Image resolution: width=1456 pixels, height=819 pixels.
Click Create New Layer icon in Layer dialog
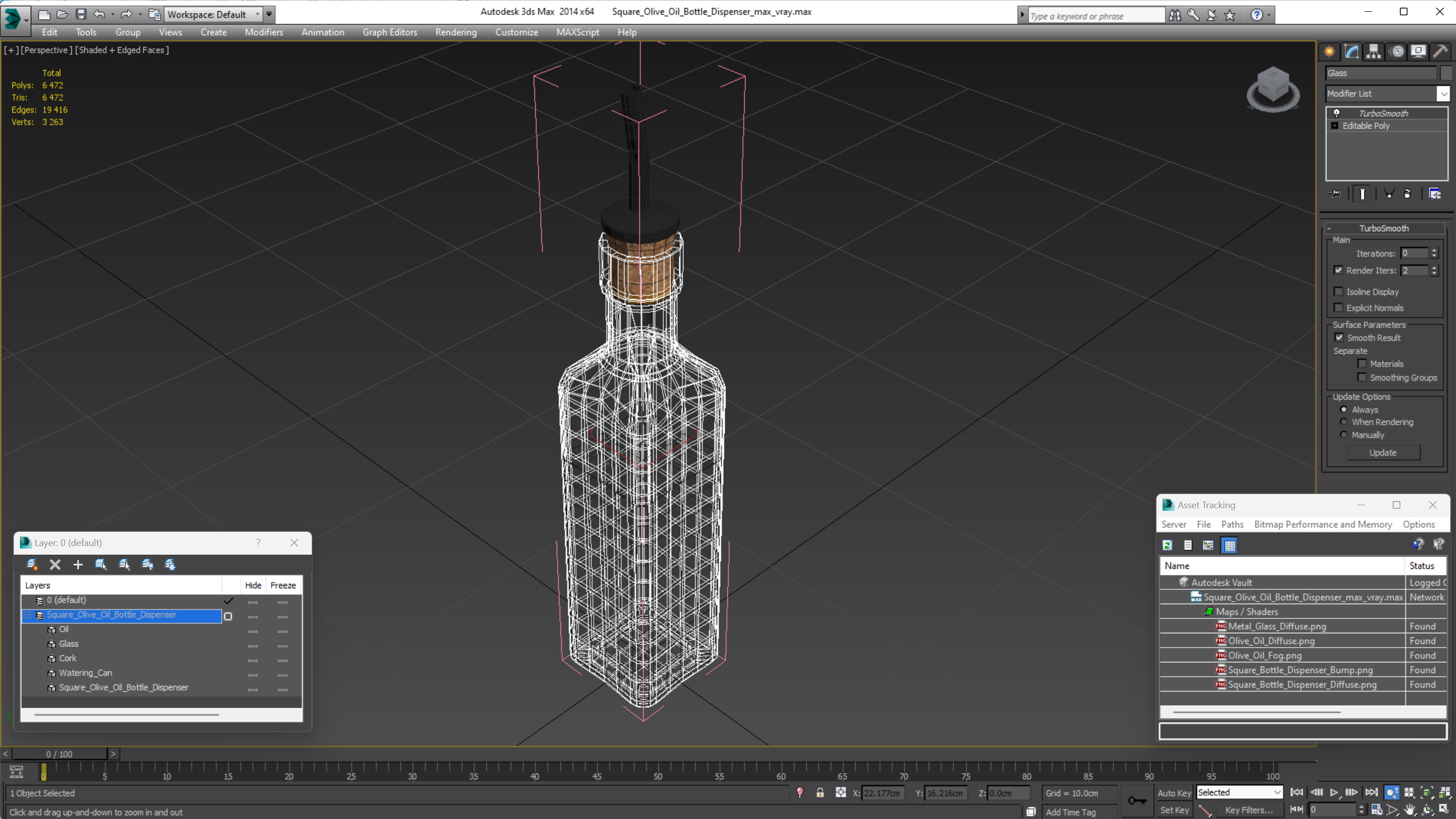tap(32, 564)
